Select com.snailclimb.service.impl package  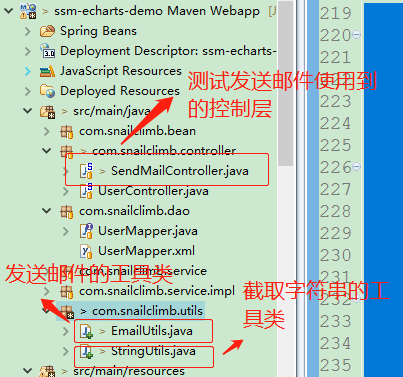pyautogui.click(x=157, y=291)
